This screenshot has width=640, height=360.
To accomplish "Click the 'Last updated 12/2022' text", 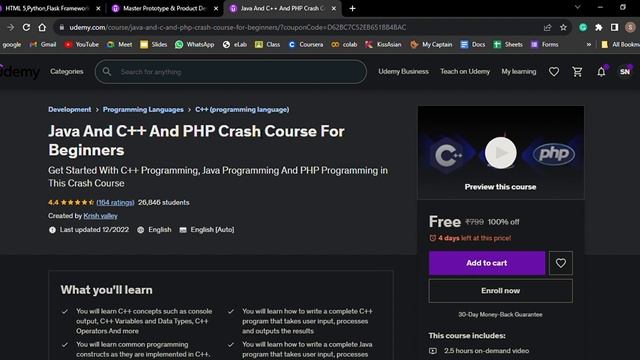I will (94, 230).
